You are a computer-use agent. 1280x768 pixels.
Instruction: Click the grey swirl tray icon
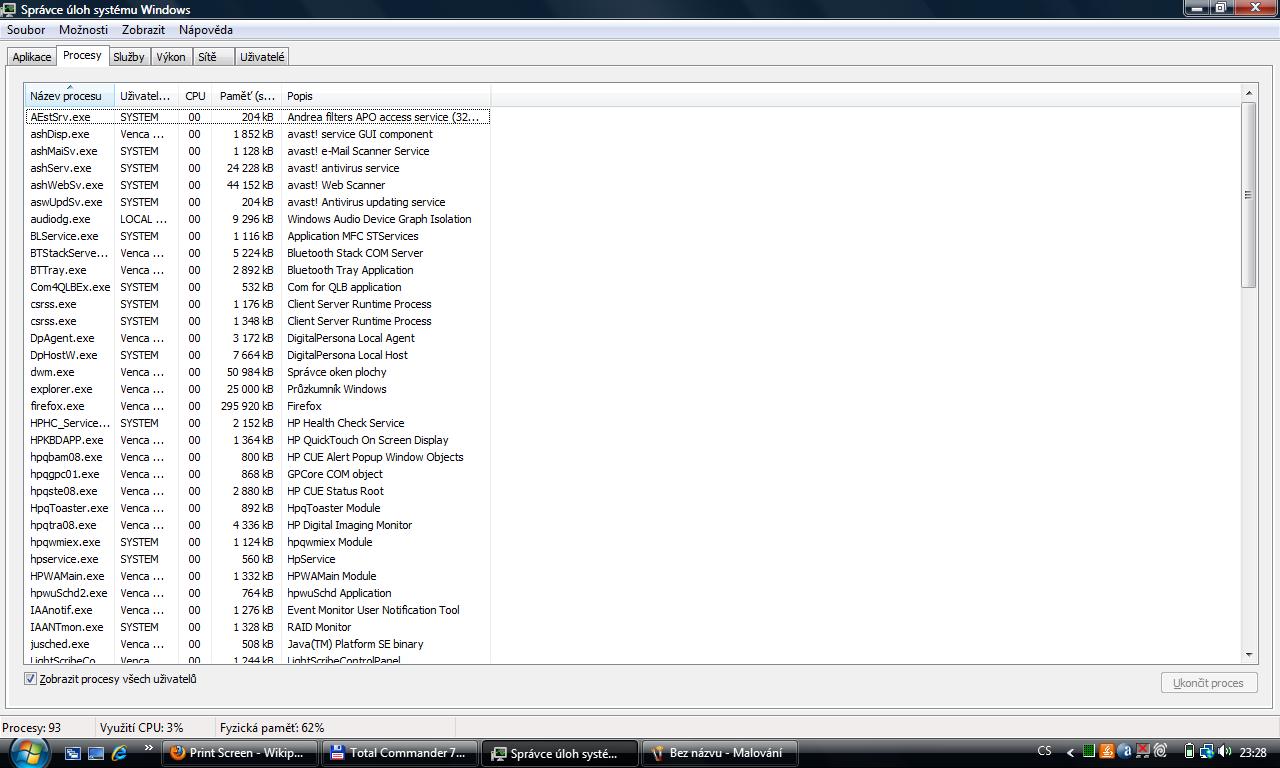[1161, 752]
